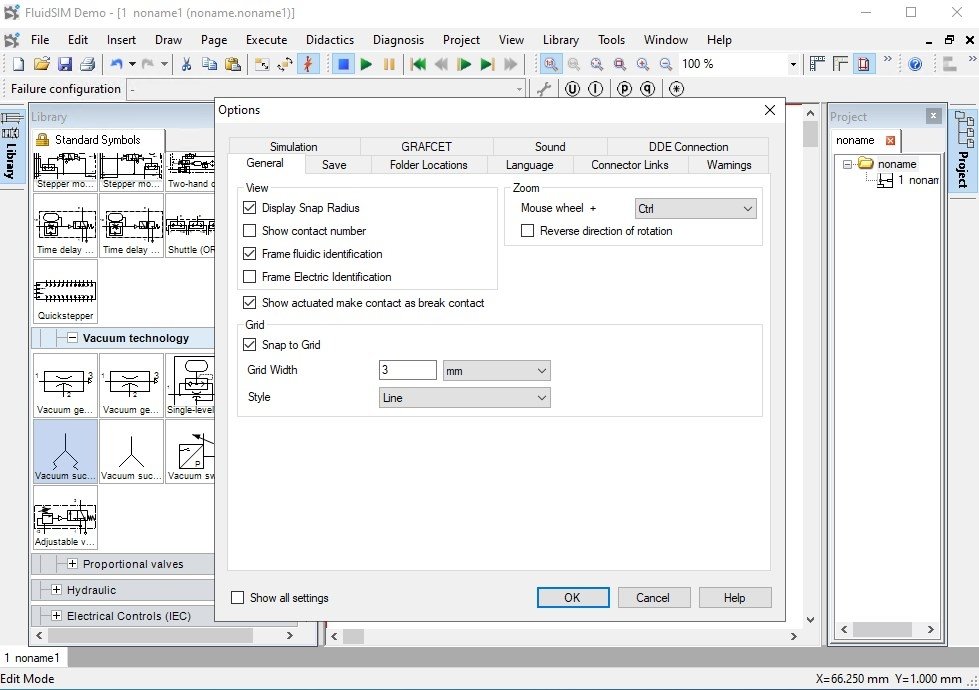Click simulate to state change icon
This screenshot has width=979, height=690.
[487, 64]
